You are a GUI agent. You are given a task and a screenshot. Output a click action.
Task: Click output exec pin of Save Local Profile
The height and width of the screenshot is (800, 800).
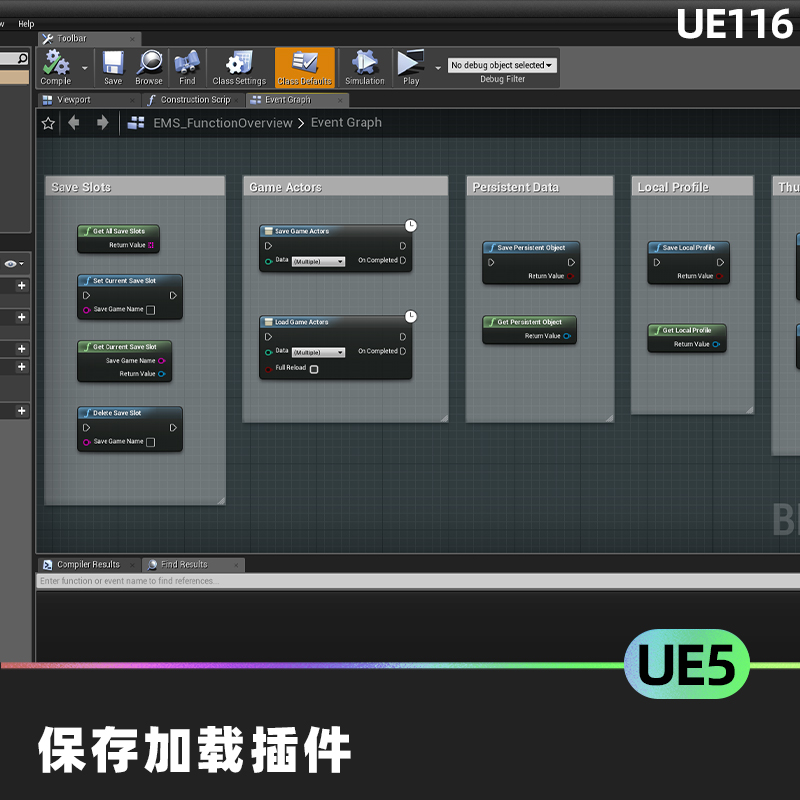[x=720, y=263]
